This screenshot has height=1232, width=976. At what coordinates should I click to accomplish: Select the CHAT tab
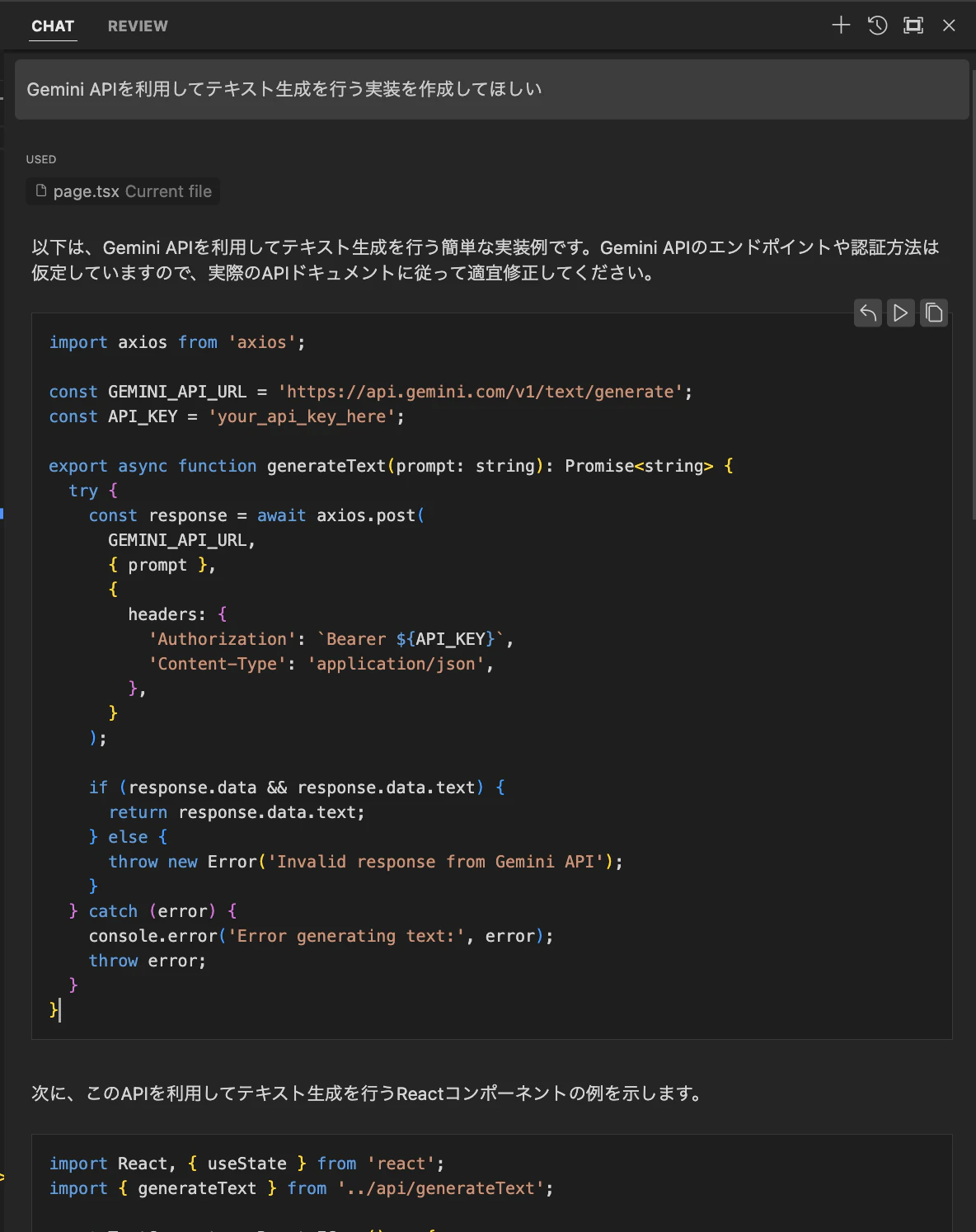click(x=53, y=26)
